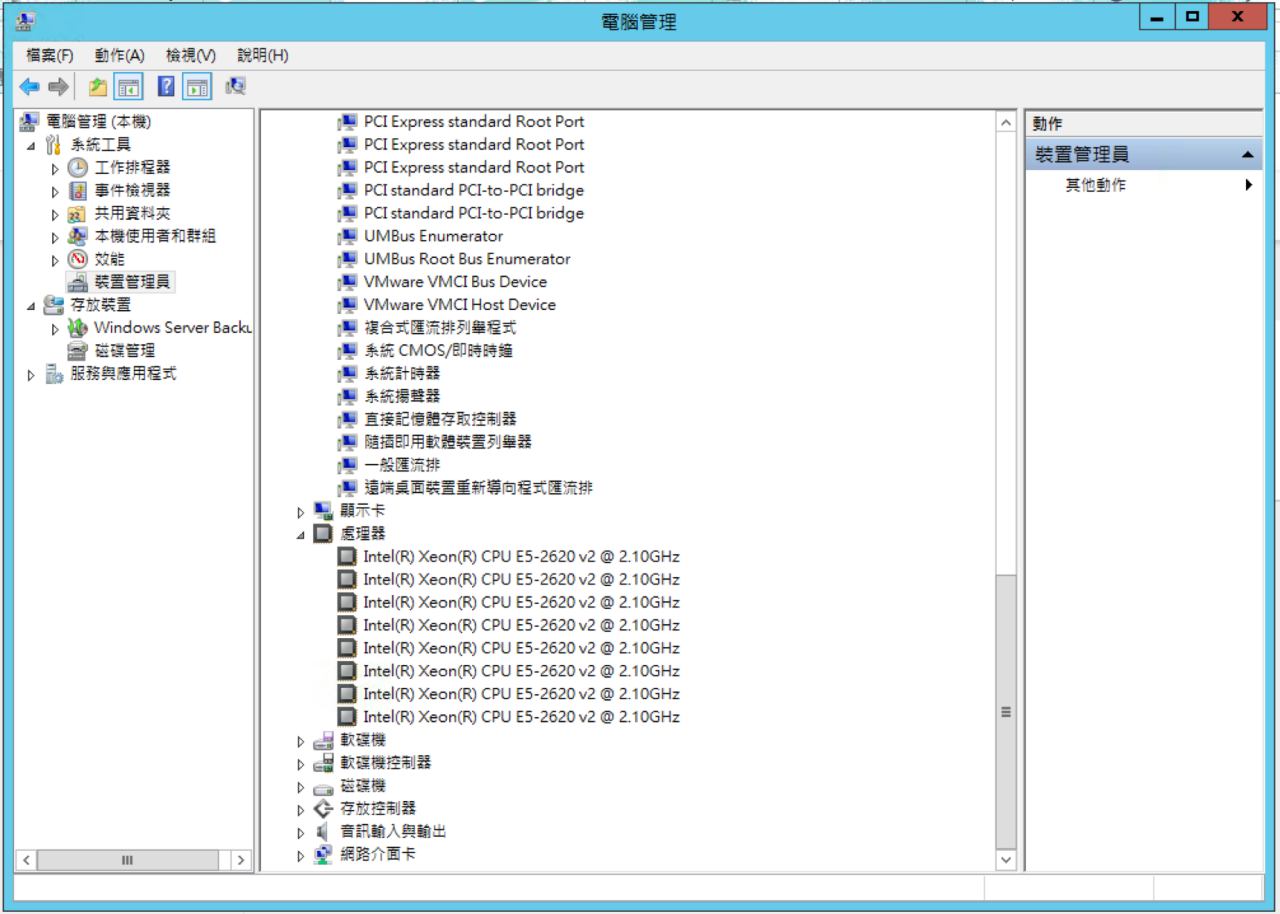This screenshot has width=1280, height=914.
Task: Expand the 音訊輸入與輸出 device category
Action: point(301,833)
